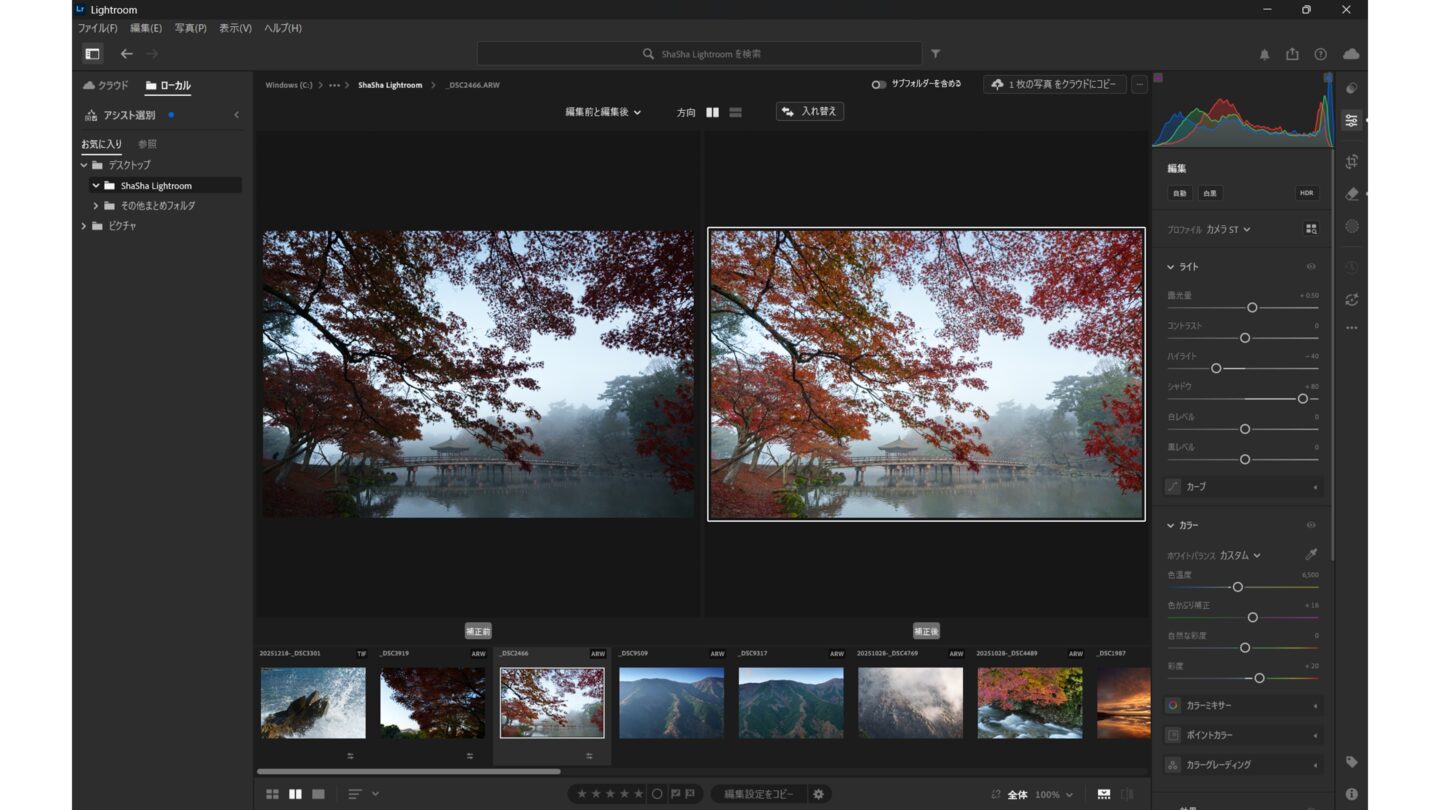Browse profiles with the grid icon
This screenshot has height=810, width=1440.
(x=1311, y=229)
